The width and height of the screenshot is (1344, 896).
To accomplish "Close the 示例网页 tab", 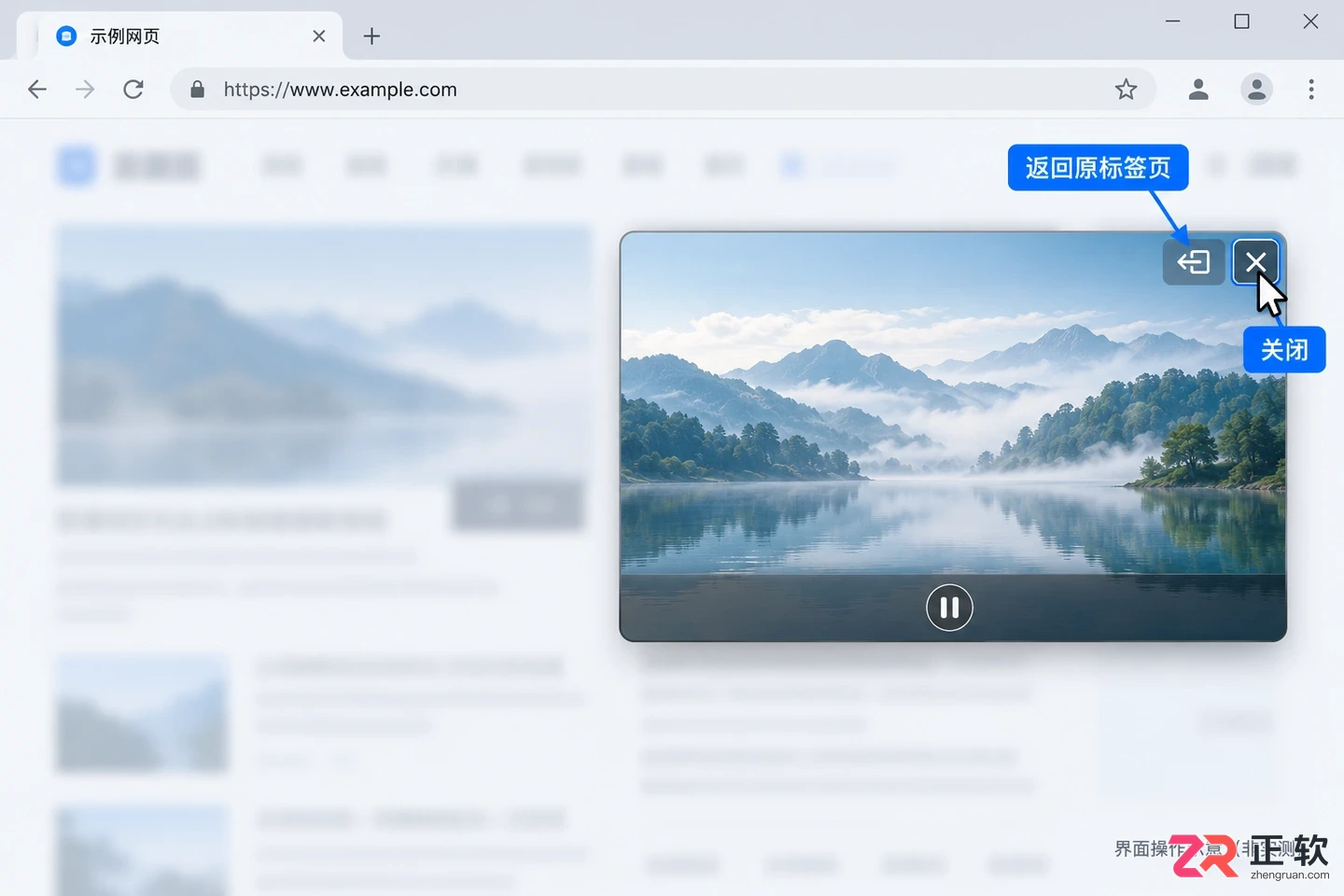I will pos(319,36).
